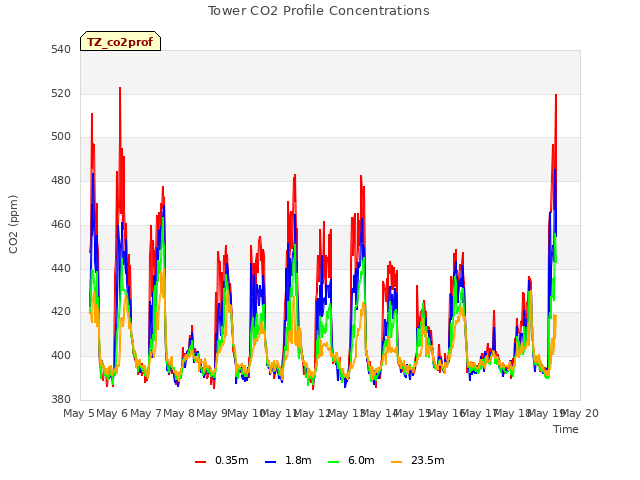The image size is (640, 480).
Task: Click the orange 23.5m legend color marker
Action: click(x=396, y=462)
